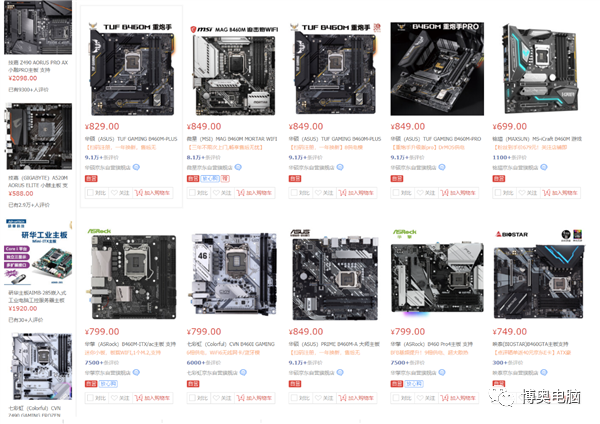Screen dimensions: 600x424
Task: Check compare box for ¥829 TUF B460M-PLUS
Action: tap(91, 193)
